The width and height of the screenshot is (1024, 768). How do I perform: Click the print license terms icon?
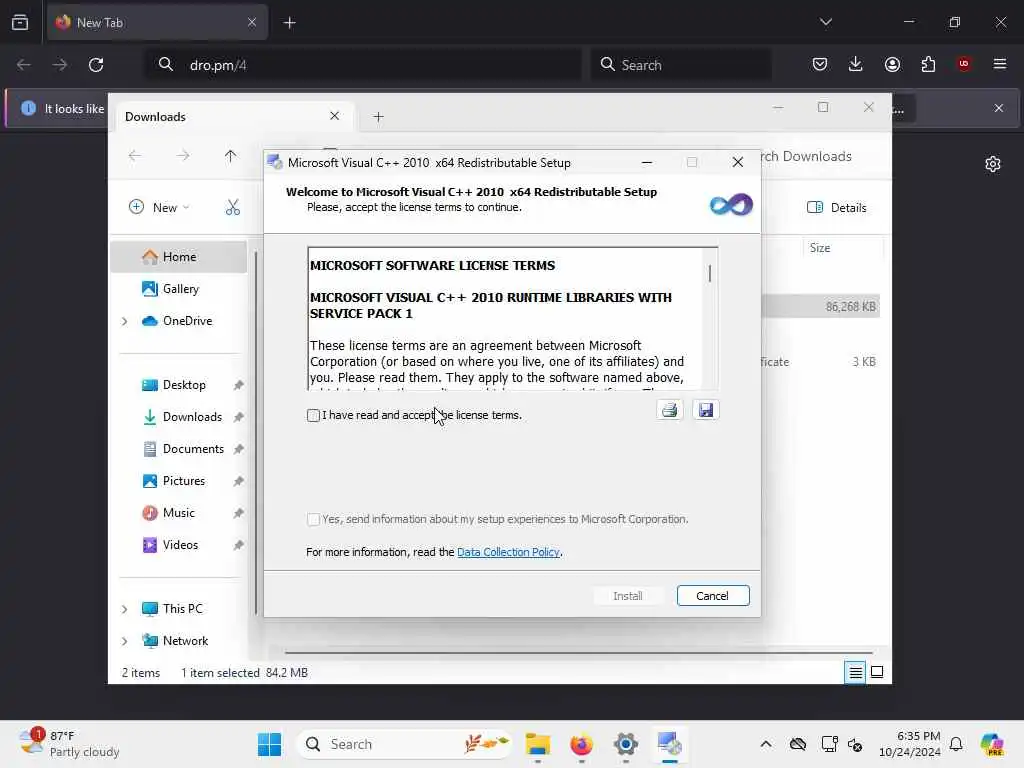[x=669, y=410]
